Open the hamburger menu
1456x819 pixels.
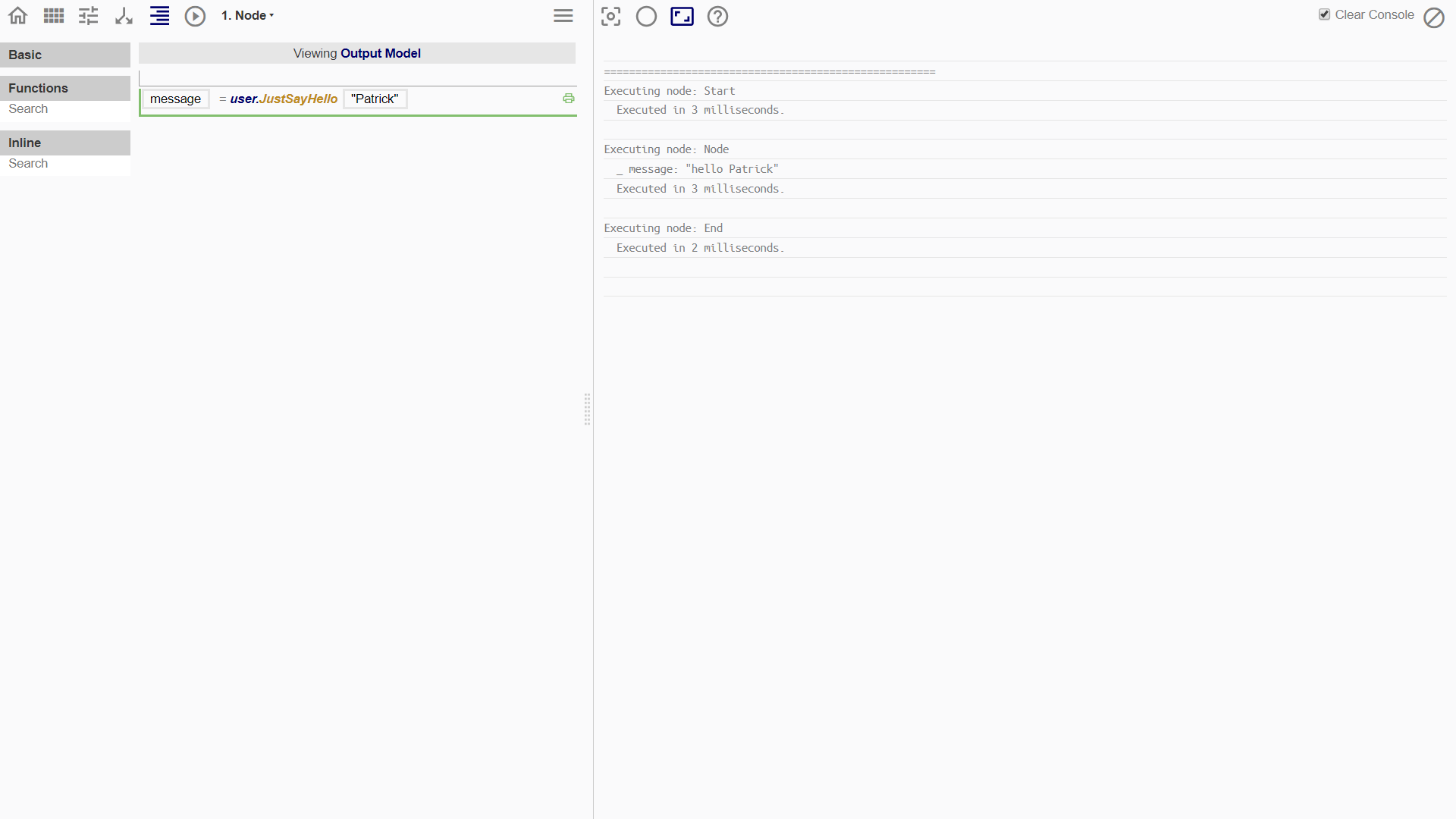pos(563,16)
